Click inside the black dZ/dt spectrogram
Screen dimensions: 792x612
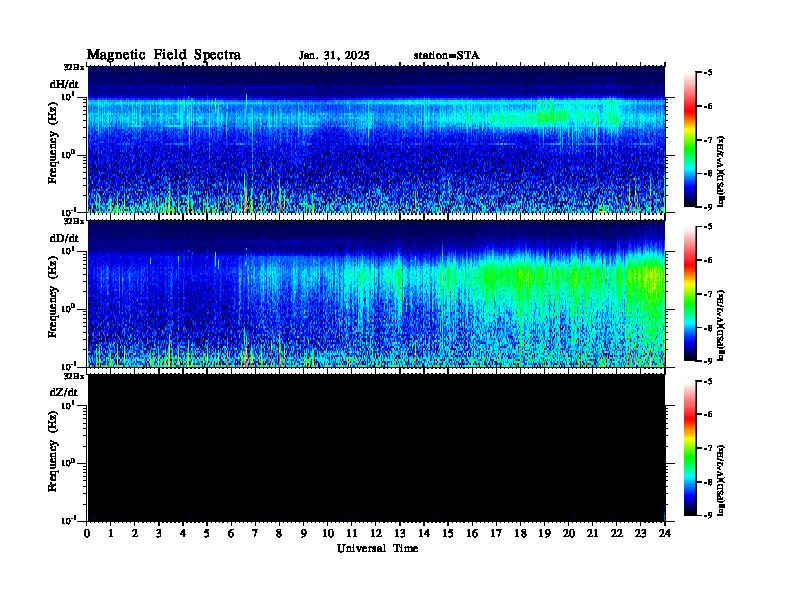[x=376, y=448]
